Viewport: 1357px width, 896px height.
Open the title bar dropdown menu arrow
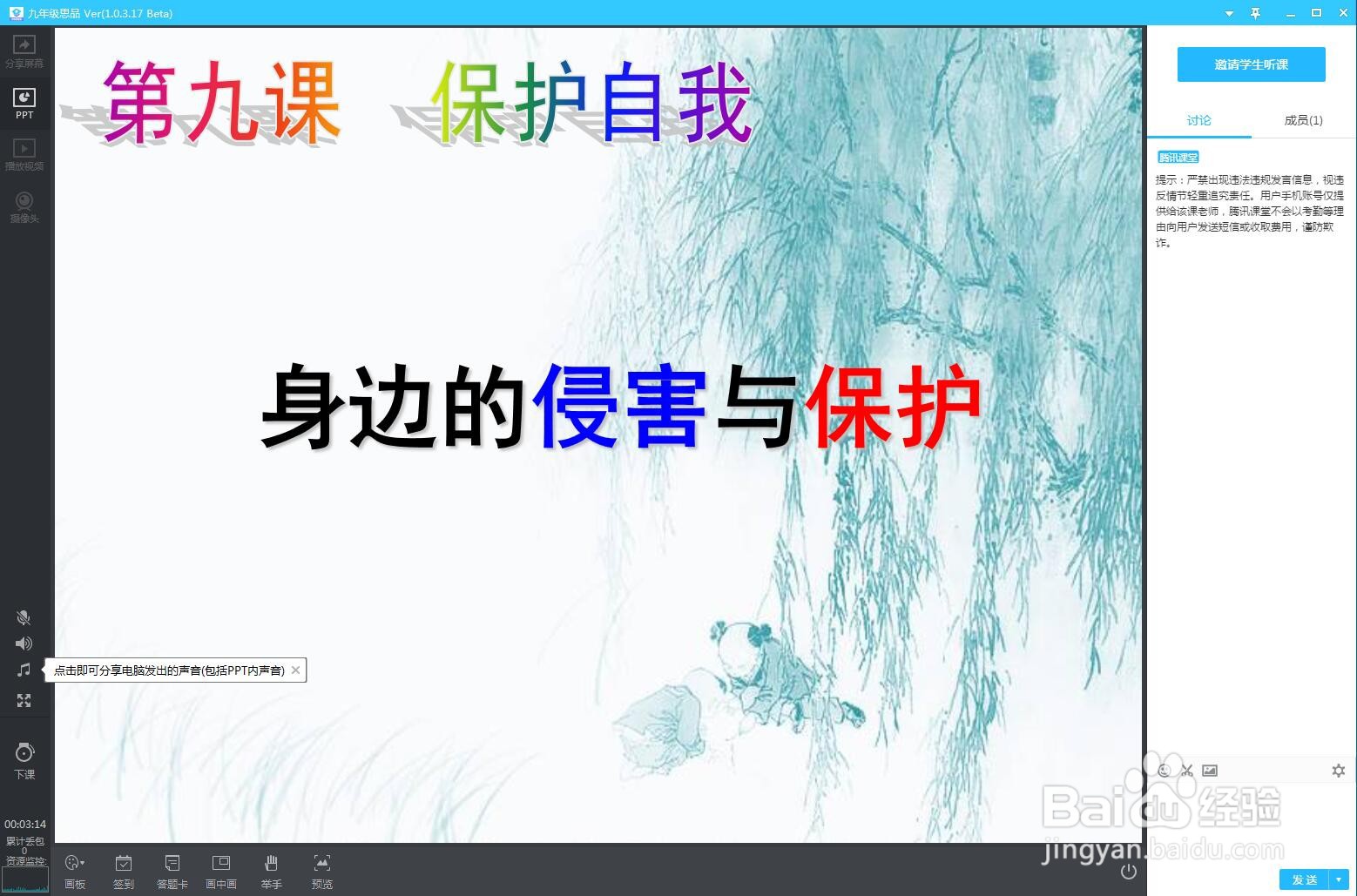coord(1229,13)
